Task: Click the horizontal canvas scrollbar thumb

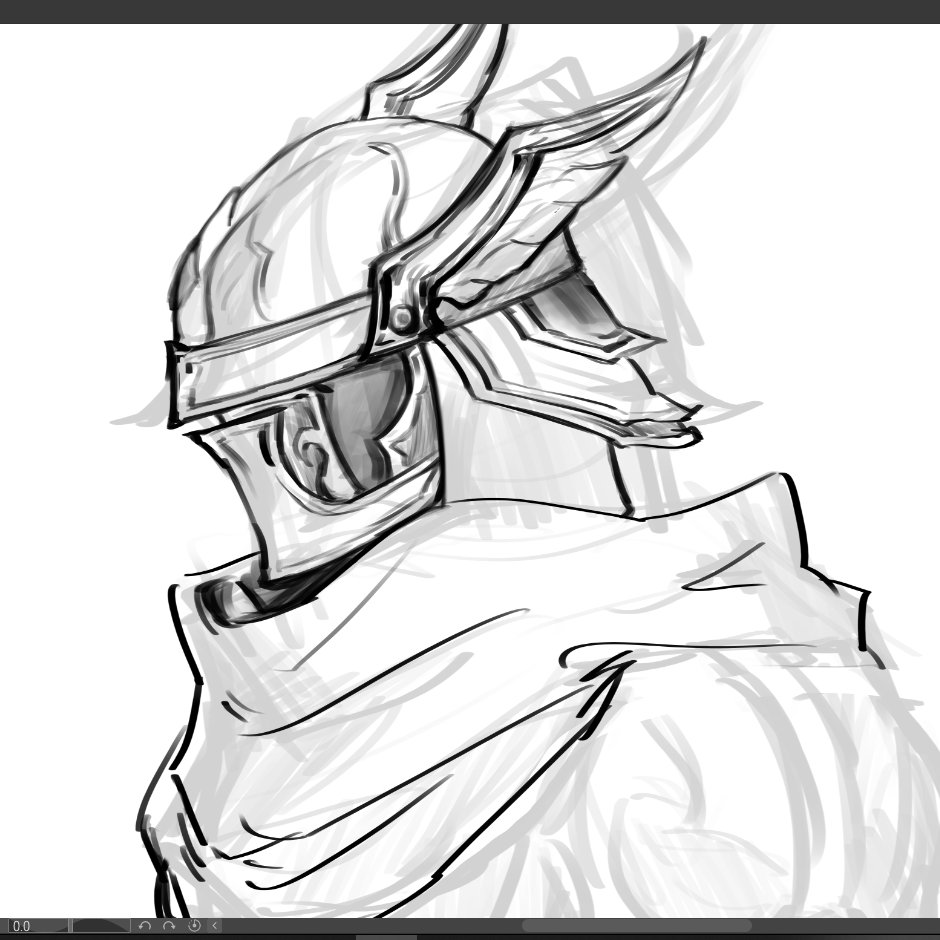Action: click(x=636, y=926)
